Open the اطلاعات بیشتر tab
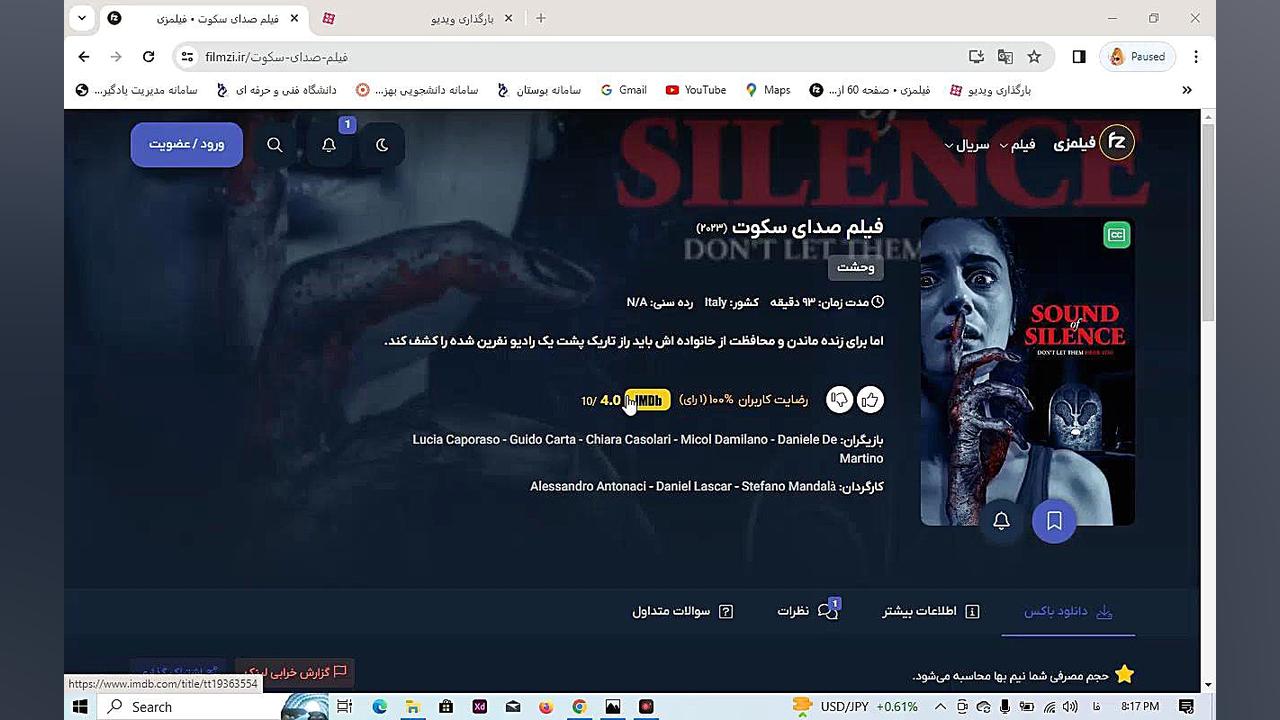The height and width of the screenshot is (720, 1280). point(930,610)
